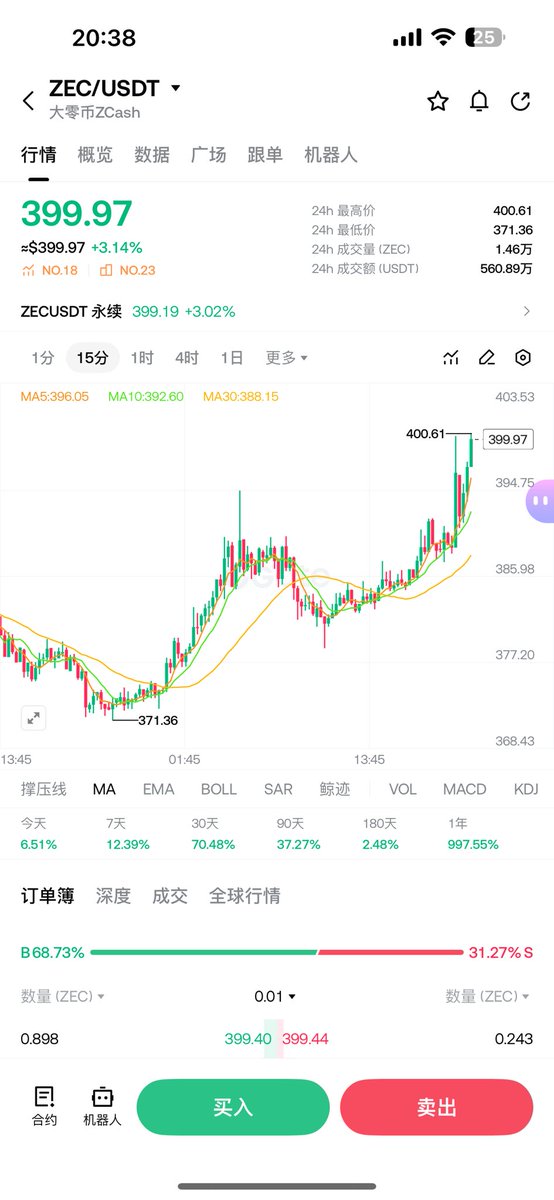The width and height of the screenshot is (554, 1200).
Task: Tap the share icon in header
Action: click(x=520, y=101)
